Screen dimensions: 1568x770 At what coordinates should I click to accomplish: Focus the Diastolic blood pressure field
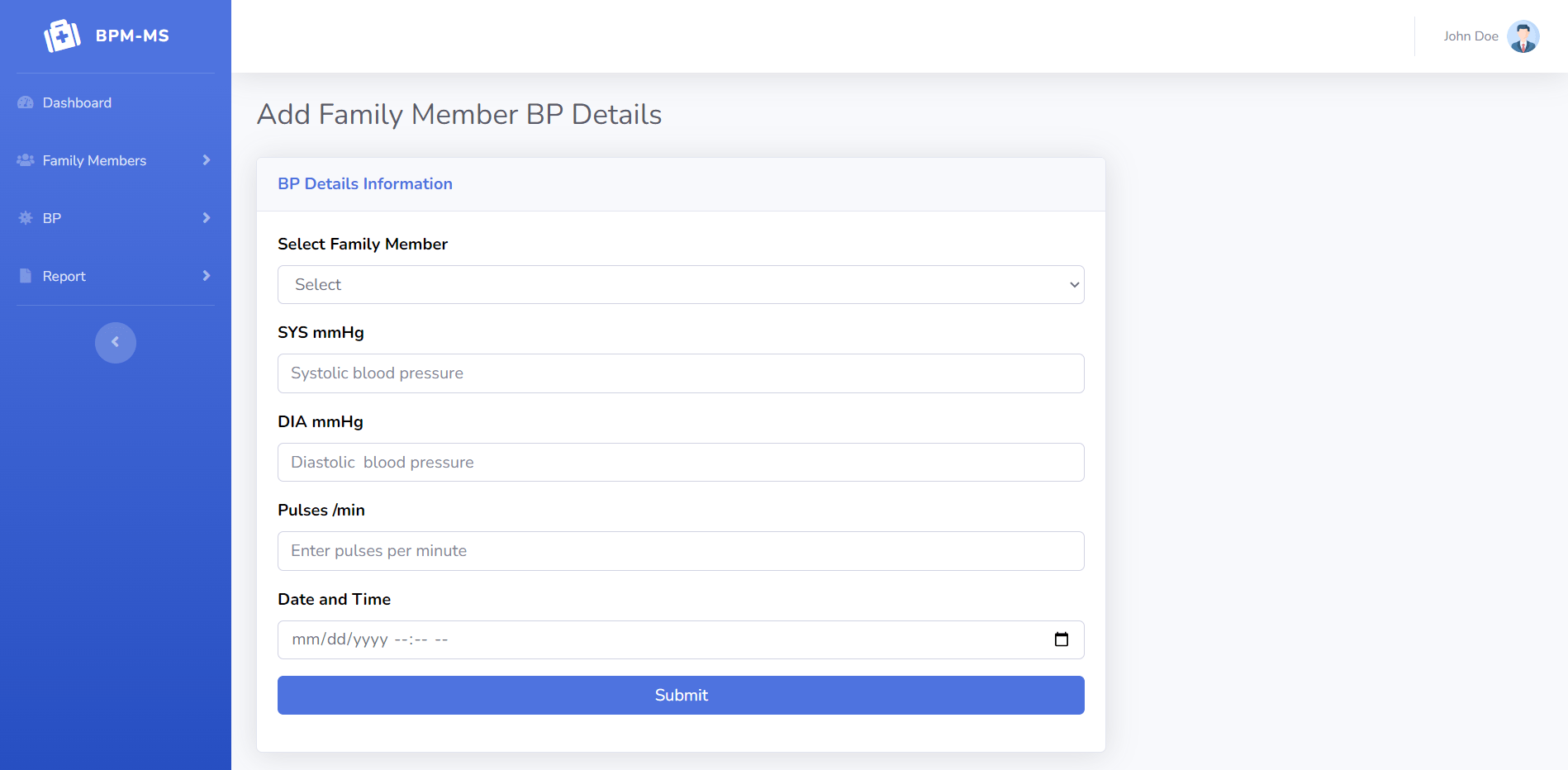coord(681,462)
